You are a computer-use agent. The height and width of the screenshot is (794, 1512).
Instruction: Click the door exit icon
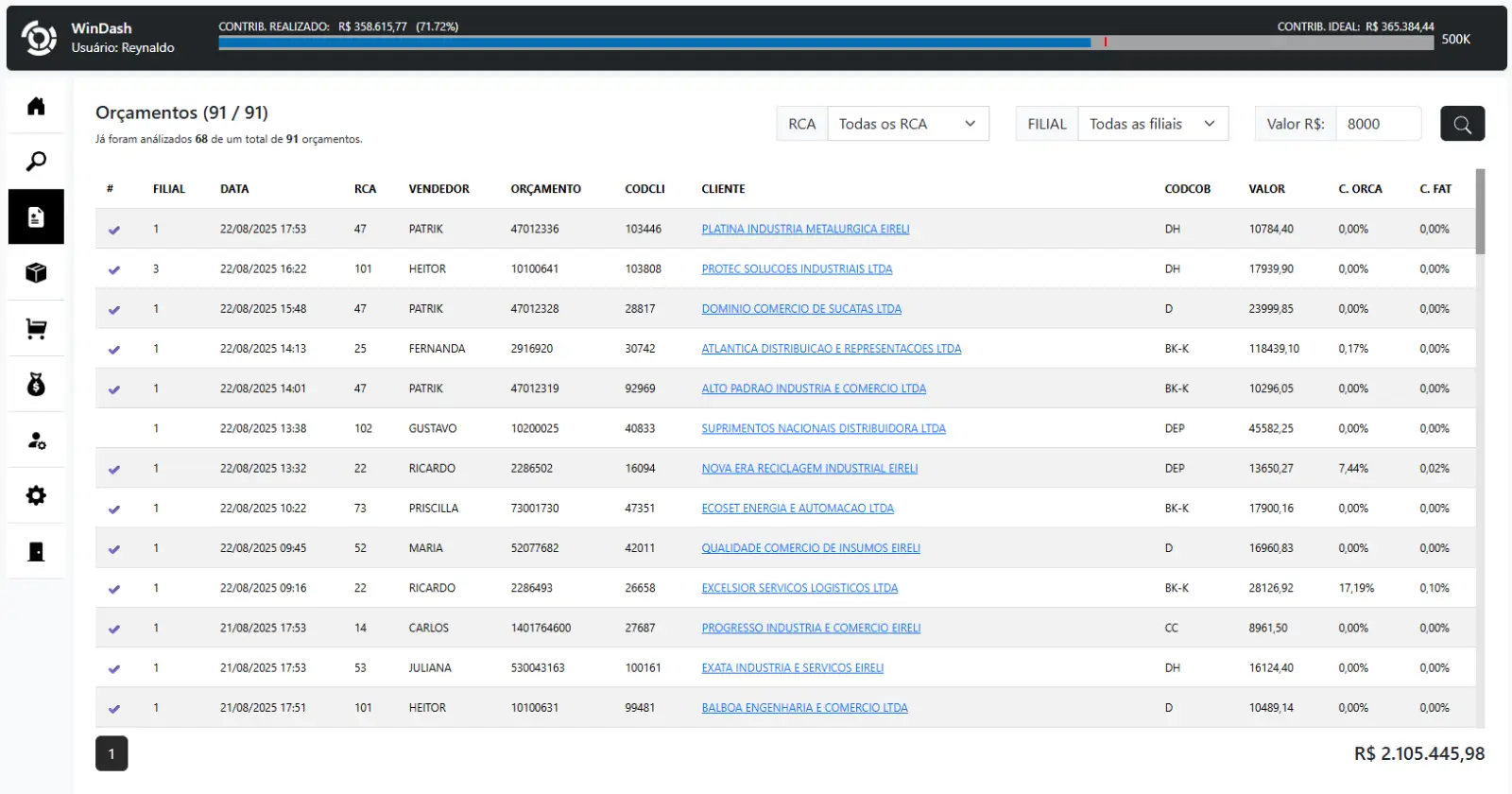point(36,552)
